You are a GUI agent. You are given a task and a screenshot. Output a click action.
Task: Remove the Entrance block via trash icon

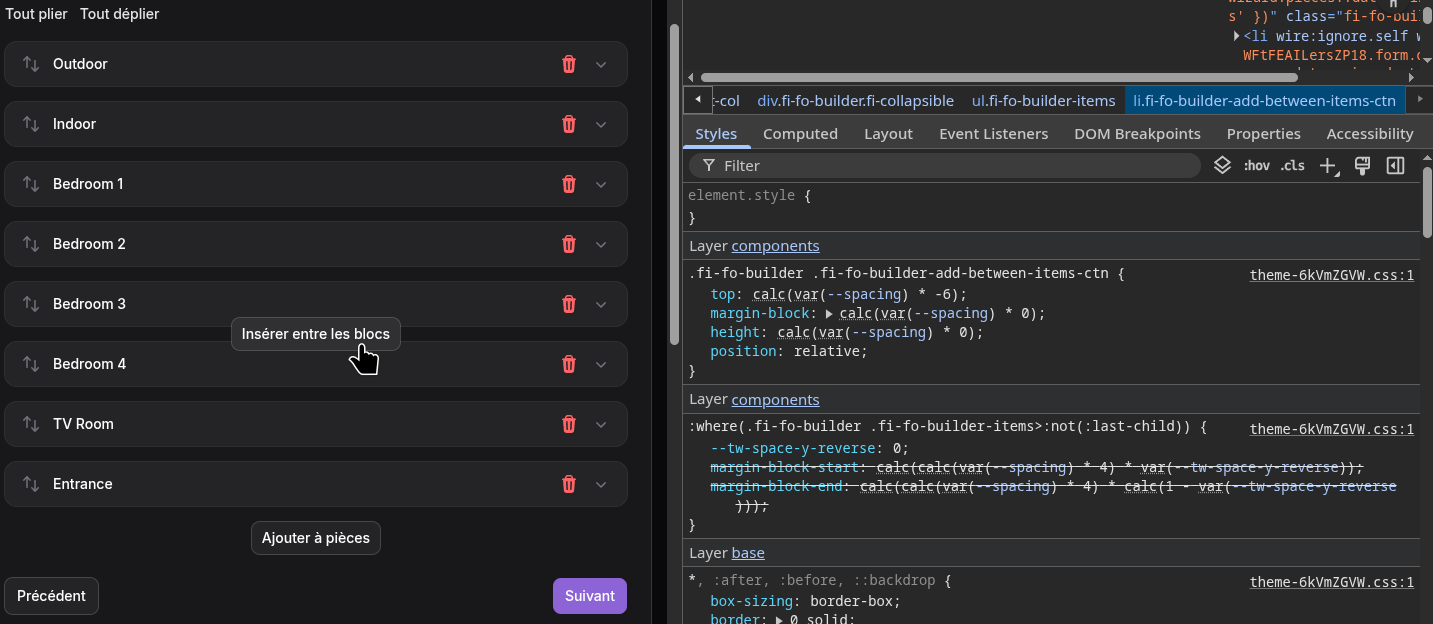point(569,484)
